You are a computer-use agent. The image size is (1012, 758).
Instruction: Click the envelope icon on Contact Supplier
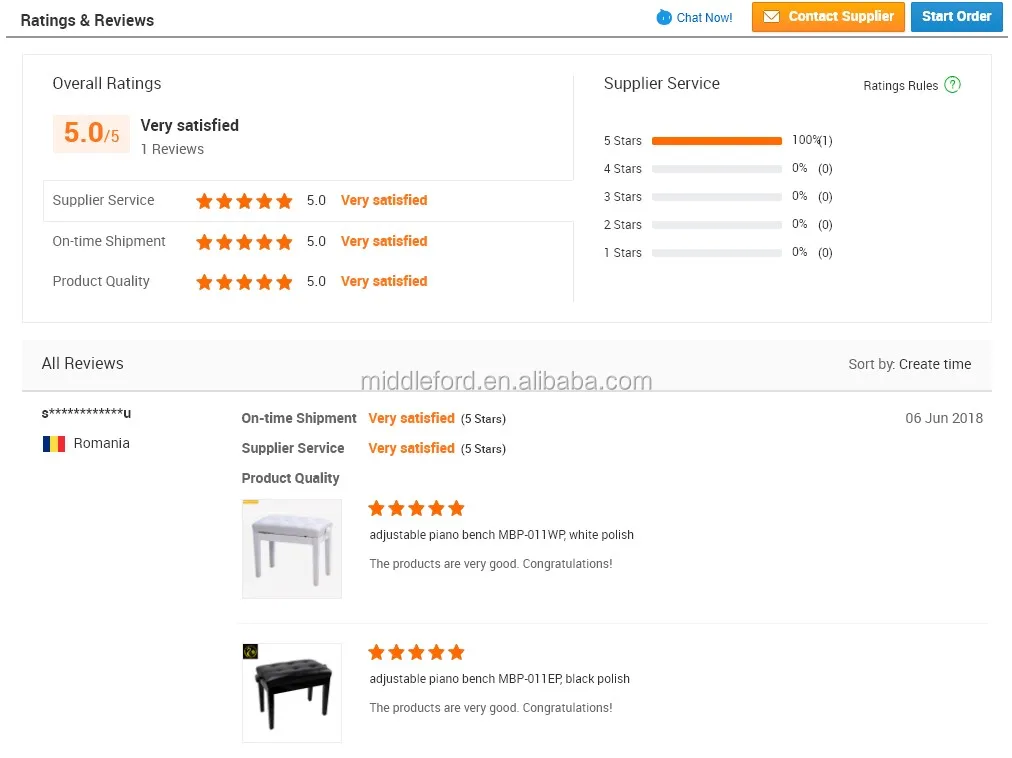(771, 17)
